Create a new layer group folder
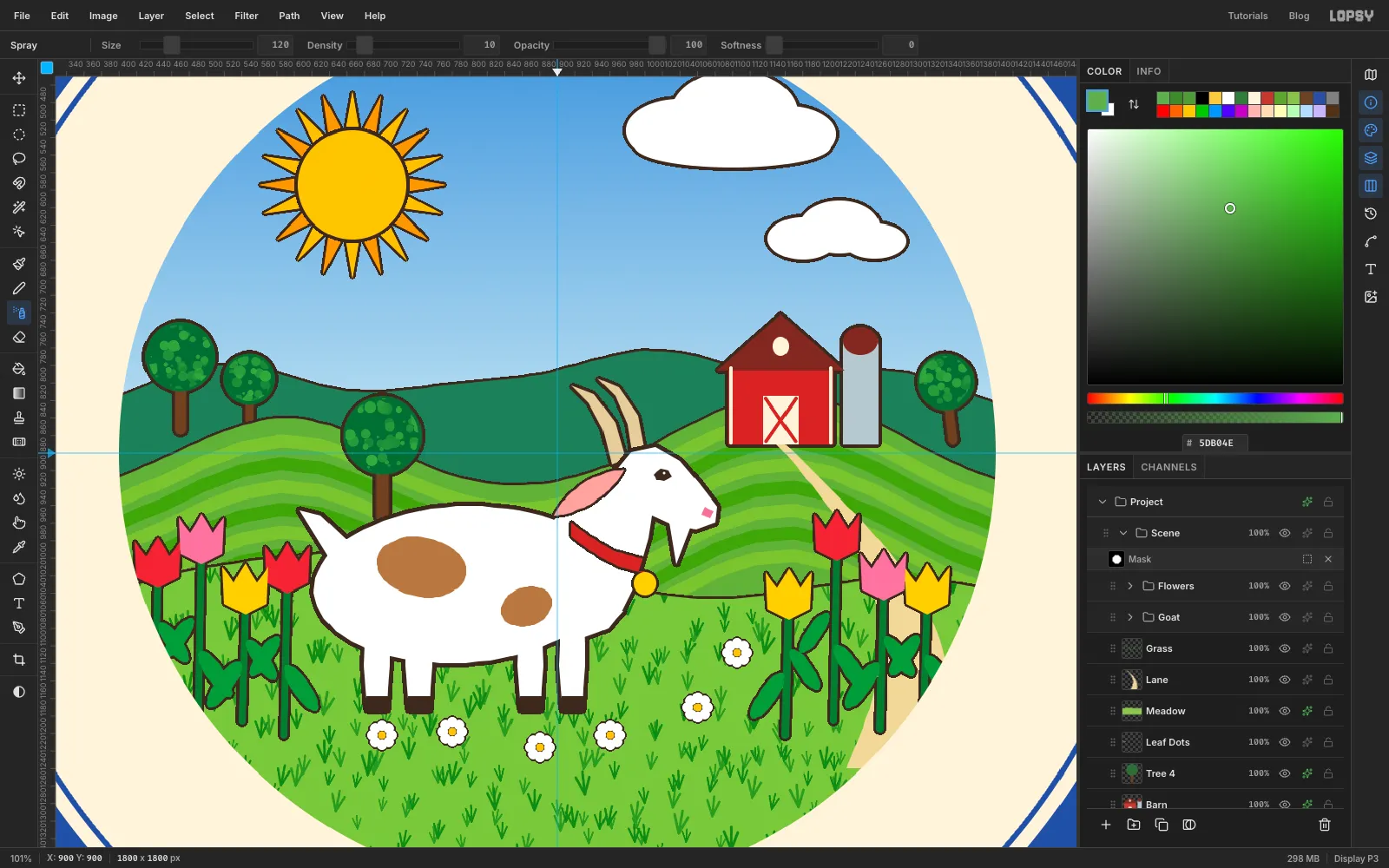This screenshot has height=868, width=1389. [1134, 825]
